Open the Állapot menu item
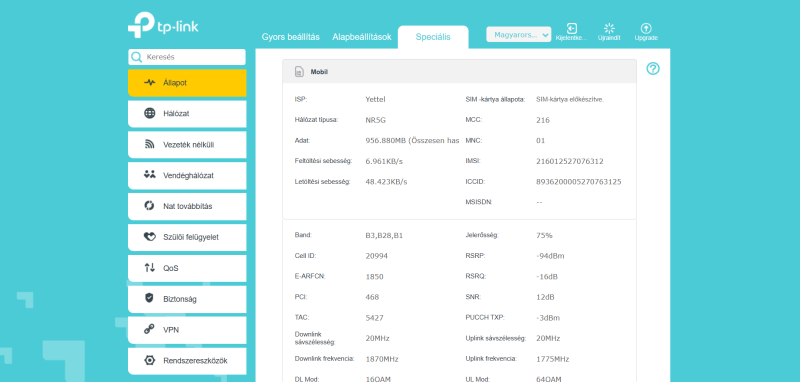 click(187, 83)
